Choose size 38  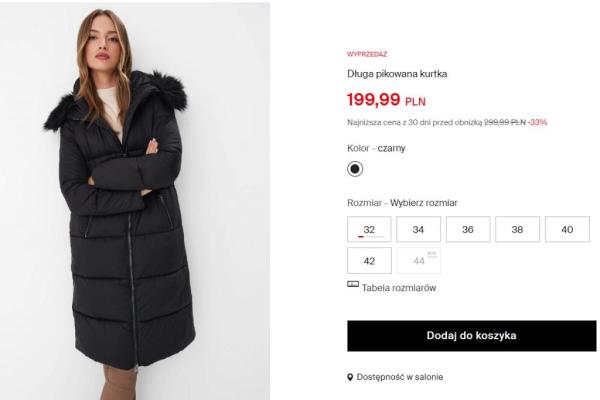click(517, 230)
